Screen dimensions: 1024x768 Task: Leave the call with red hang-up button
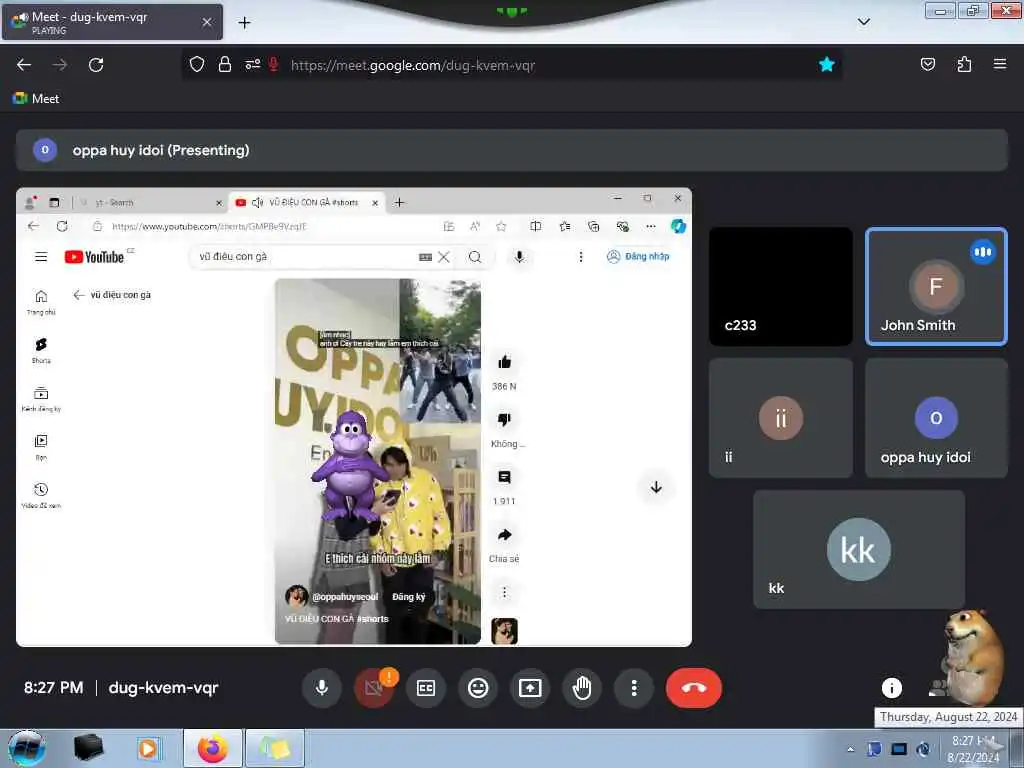click(x=694, y=688)
